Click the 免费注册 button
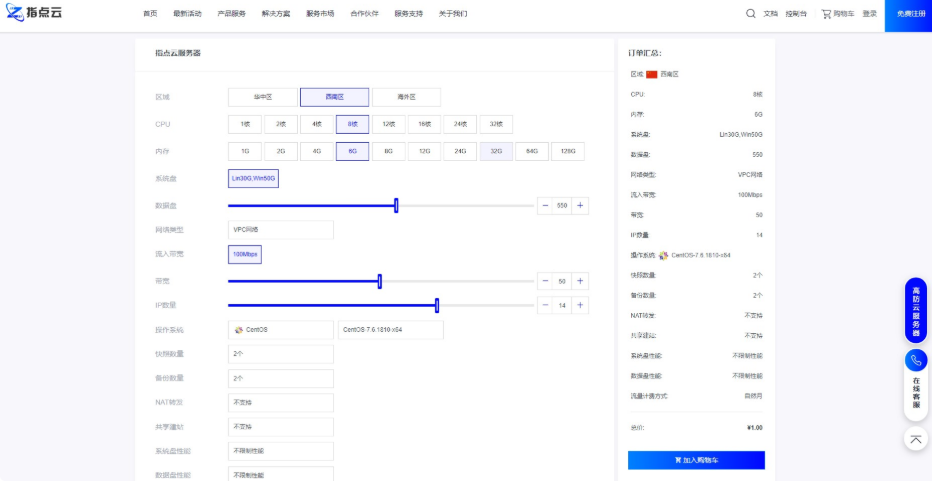The height and width of the screenshot is (481, 932). click(x=908, y=14)
